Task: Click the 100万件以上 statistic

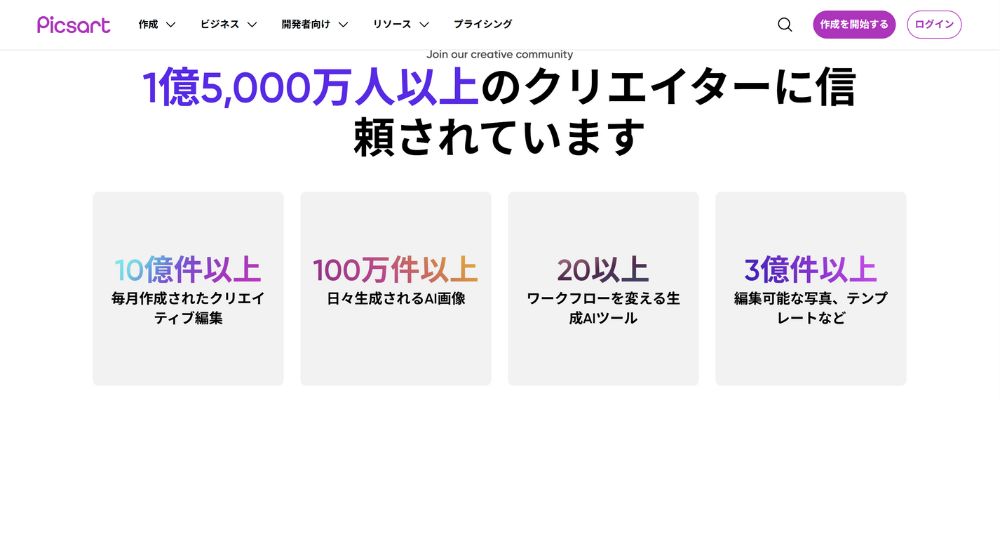Action: (395, 269)
